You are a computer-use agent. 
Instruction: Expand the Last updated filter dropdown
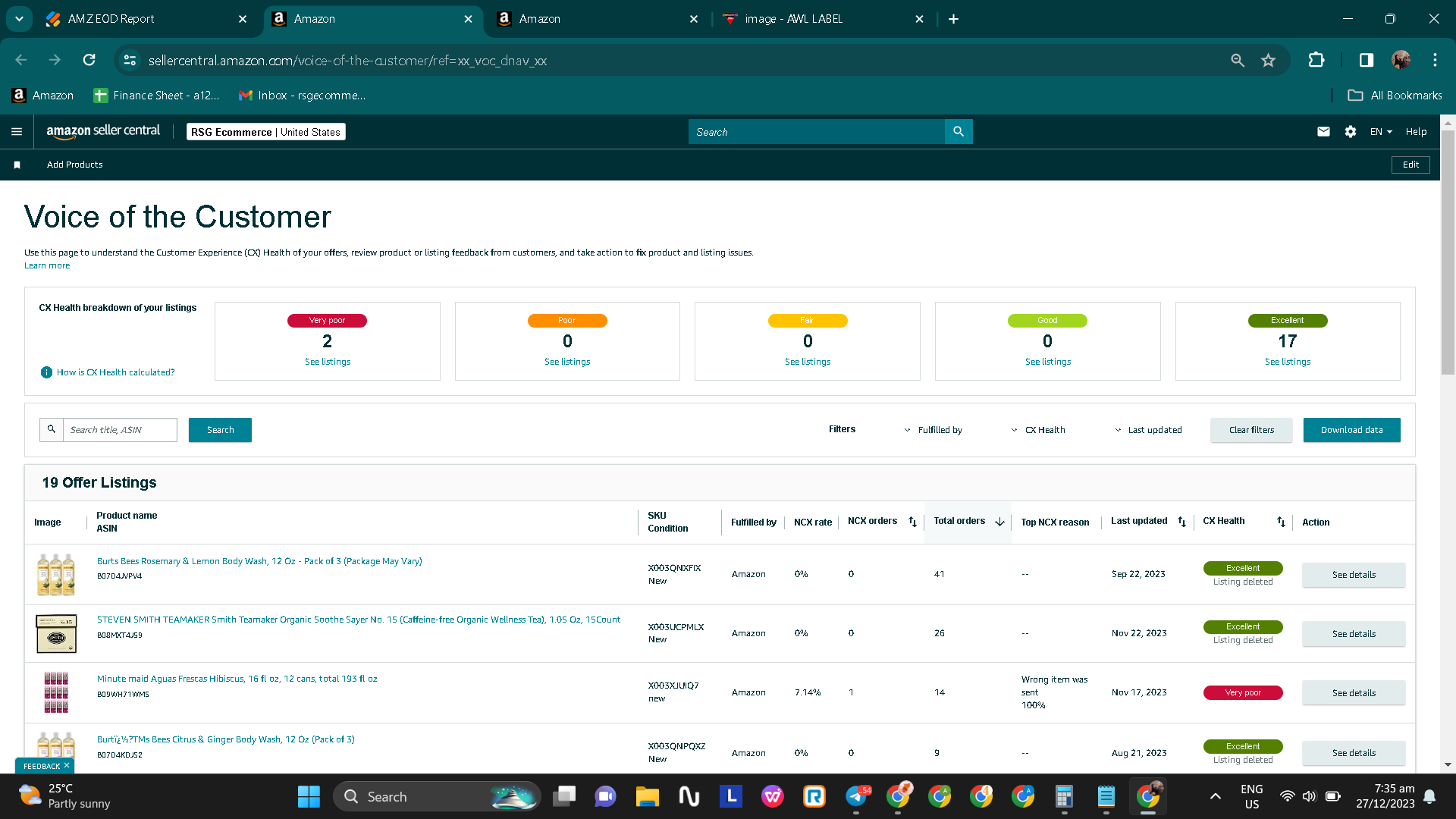click(x=1148, y=430)
